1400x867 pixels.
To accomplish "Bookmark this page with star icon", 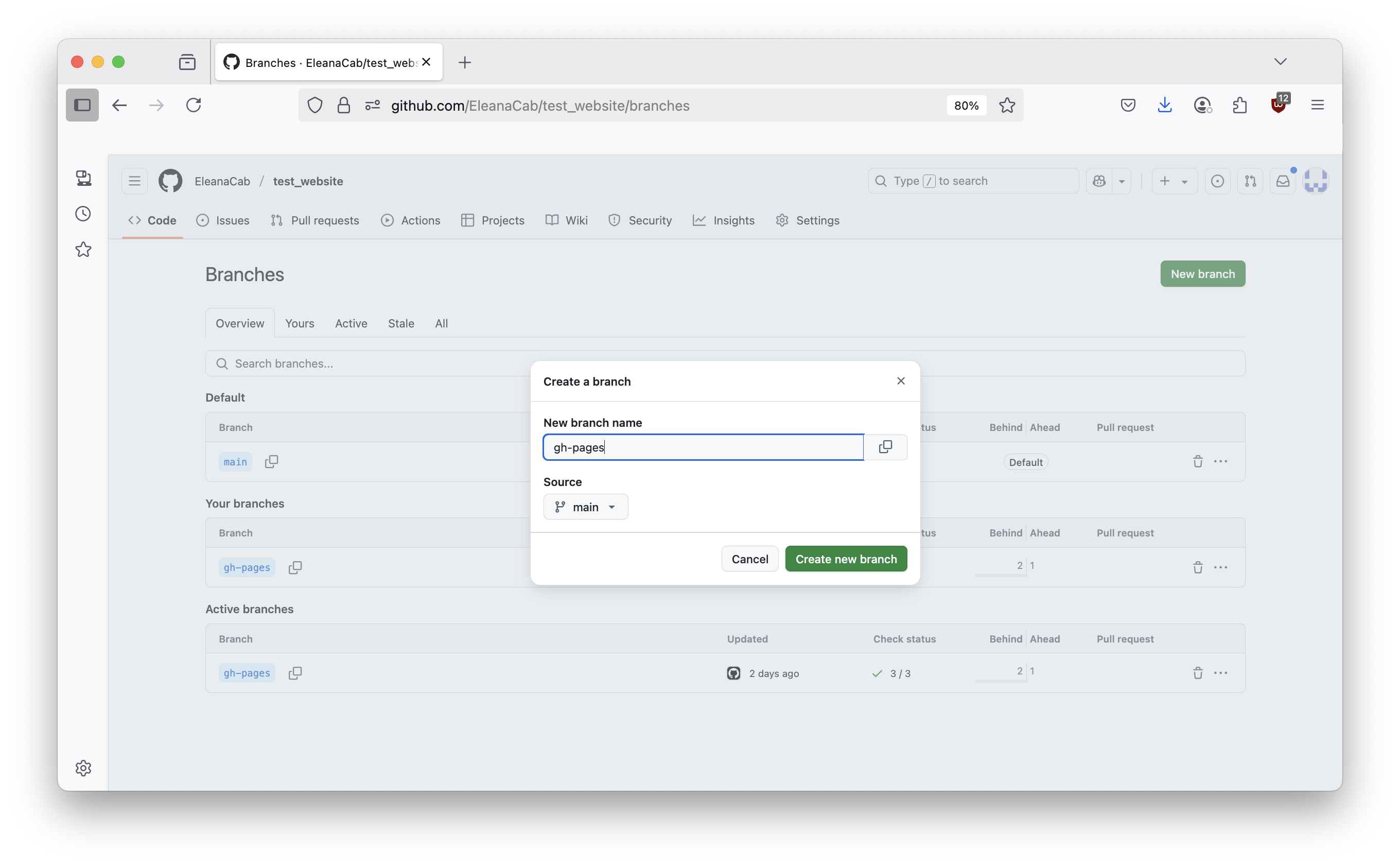I will [x=1007, y=105].
